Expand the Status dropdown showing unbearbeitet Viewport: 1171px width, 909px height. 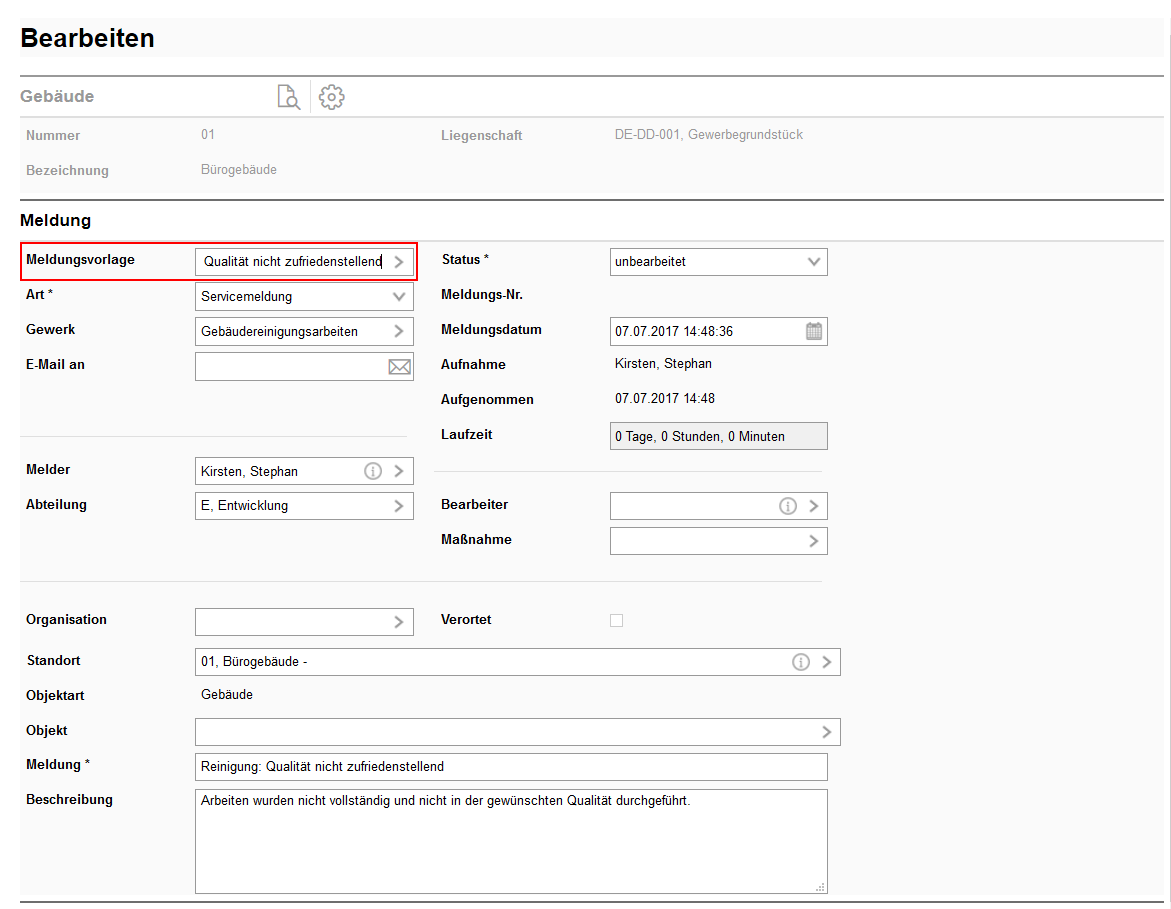814,262
